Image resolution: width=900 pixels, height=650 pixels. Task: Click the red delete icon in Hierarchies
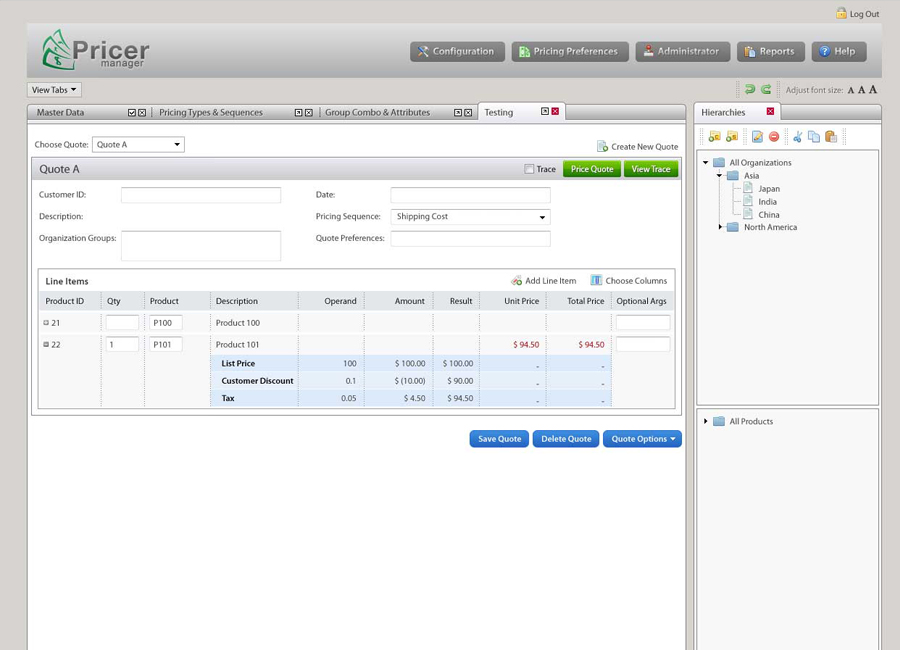[x=773, y=137]
